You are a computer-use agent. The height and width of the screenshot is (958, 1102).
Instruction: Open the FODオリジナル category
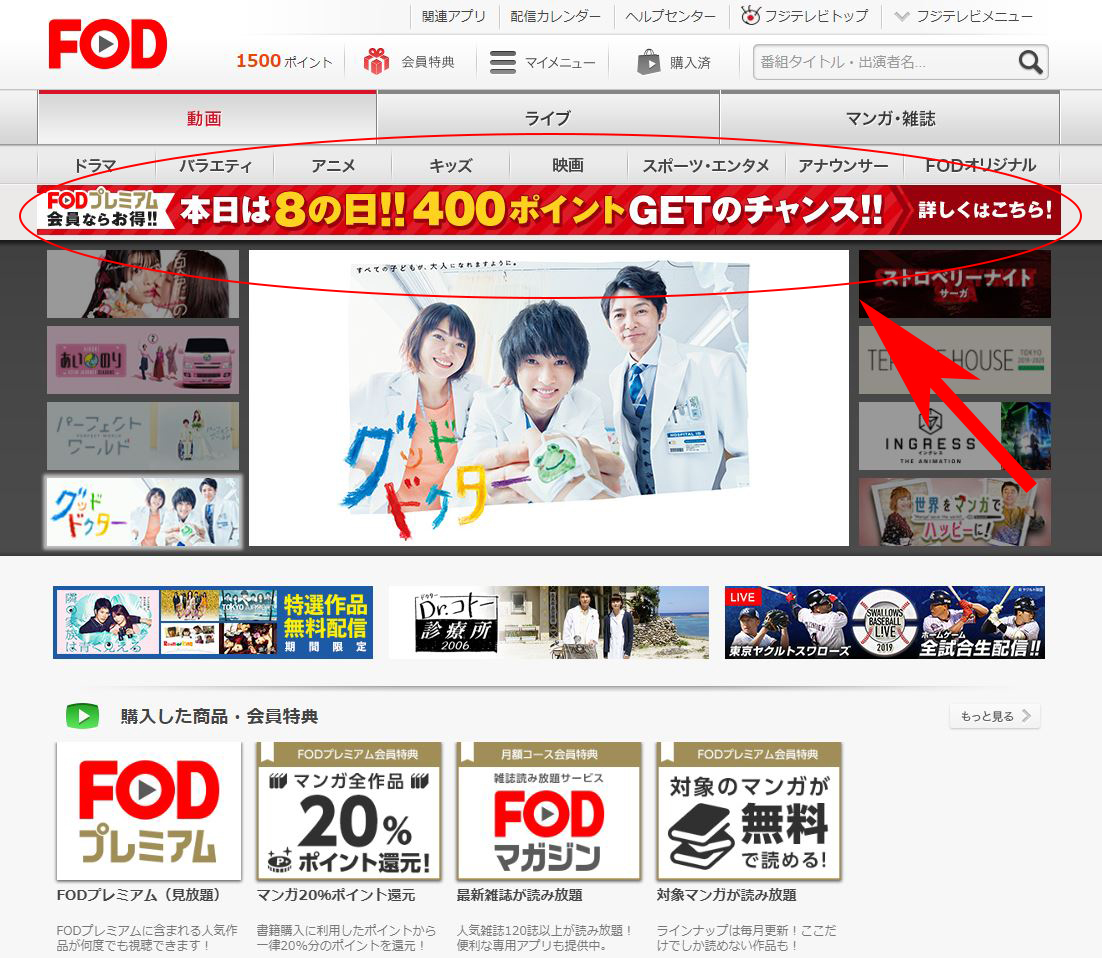point(981,166)
